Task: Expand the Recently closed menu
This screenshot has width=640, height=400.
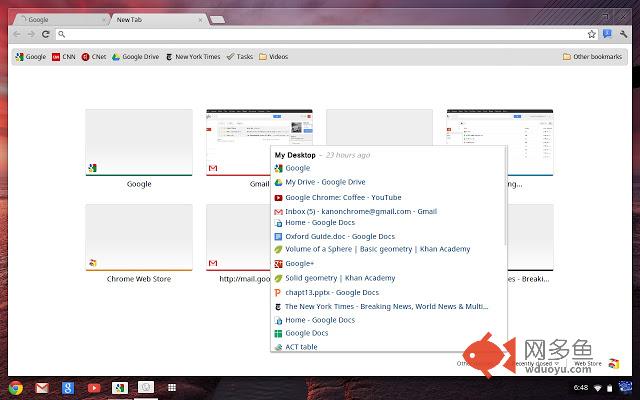Action: [x=536, y=363]
